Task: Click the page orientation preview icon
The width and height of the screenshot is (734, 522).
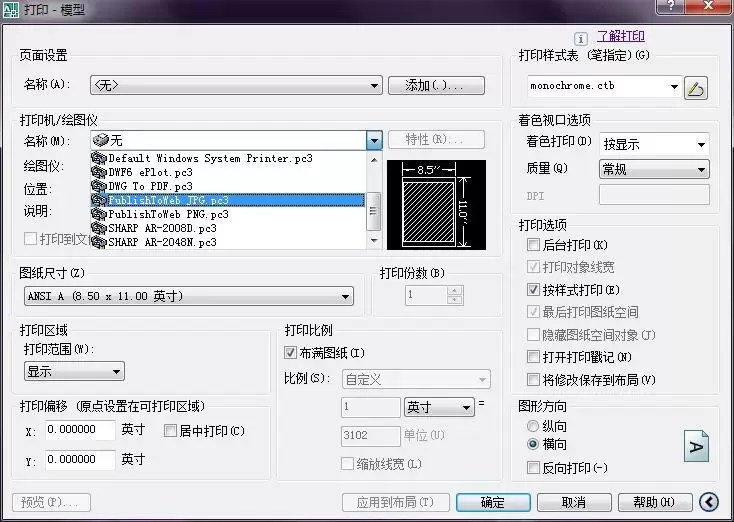Action: [696, 446]
